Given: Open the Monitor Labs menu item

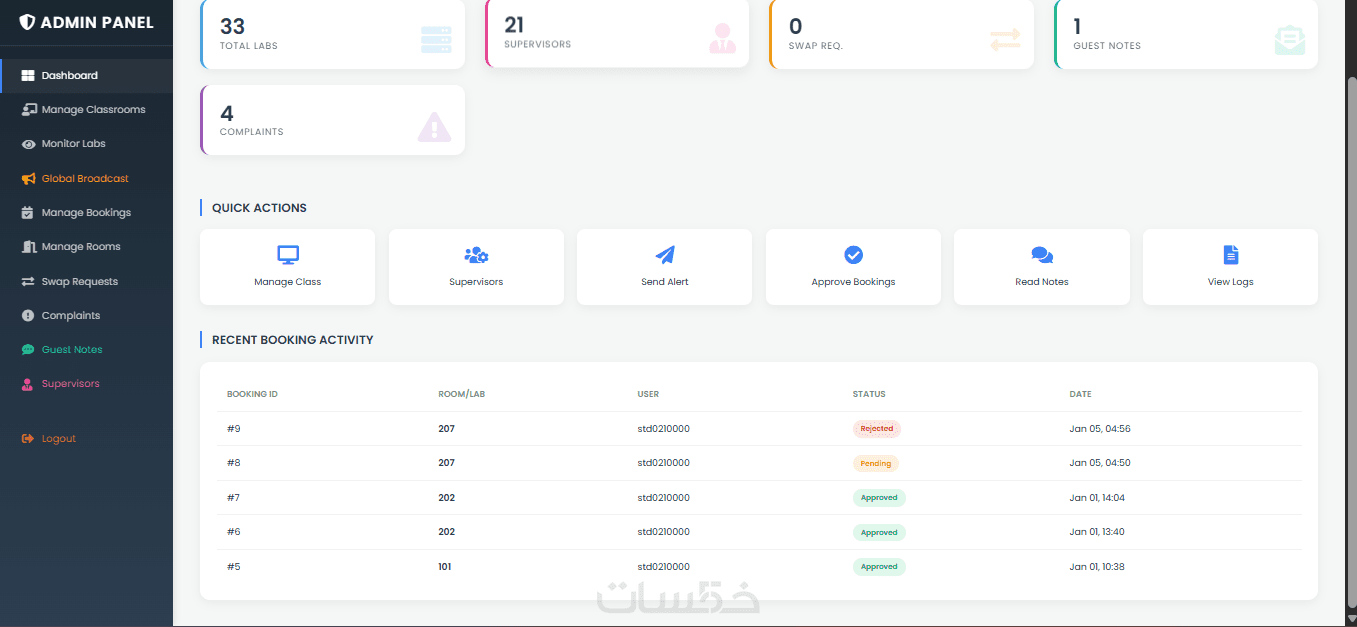Looking at the screenshot, I should [87, 144].
